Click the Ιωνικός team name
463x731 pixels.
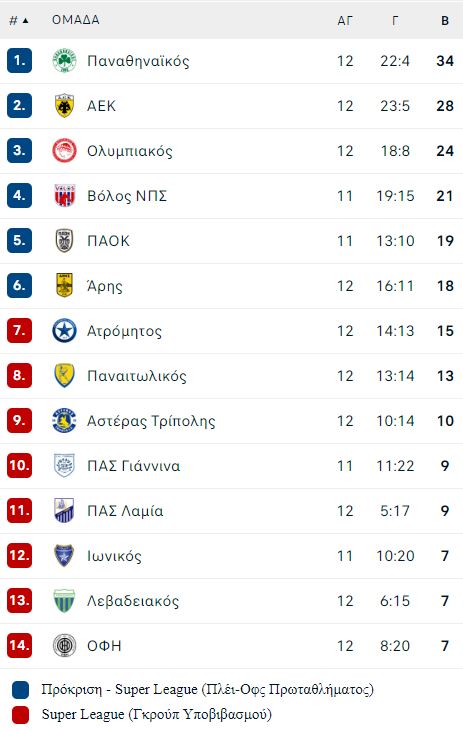coord(114,556)
